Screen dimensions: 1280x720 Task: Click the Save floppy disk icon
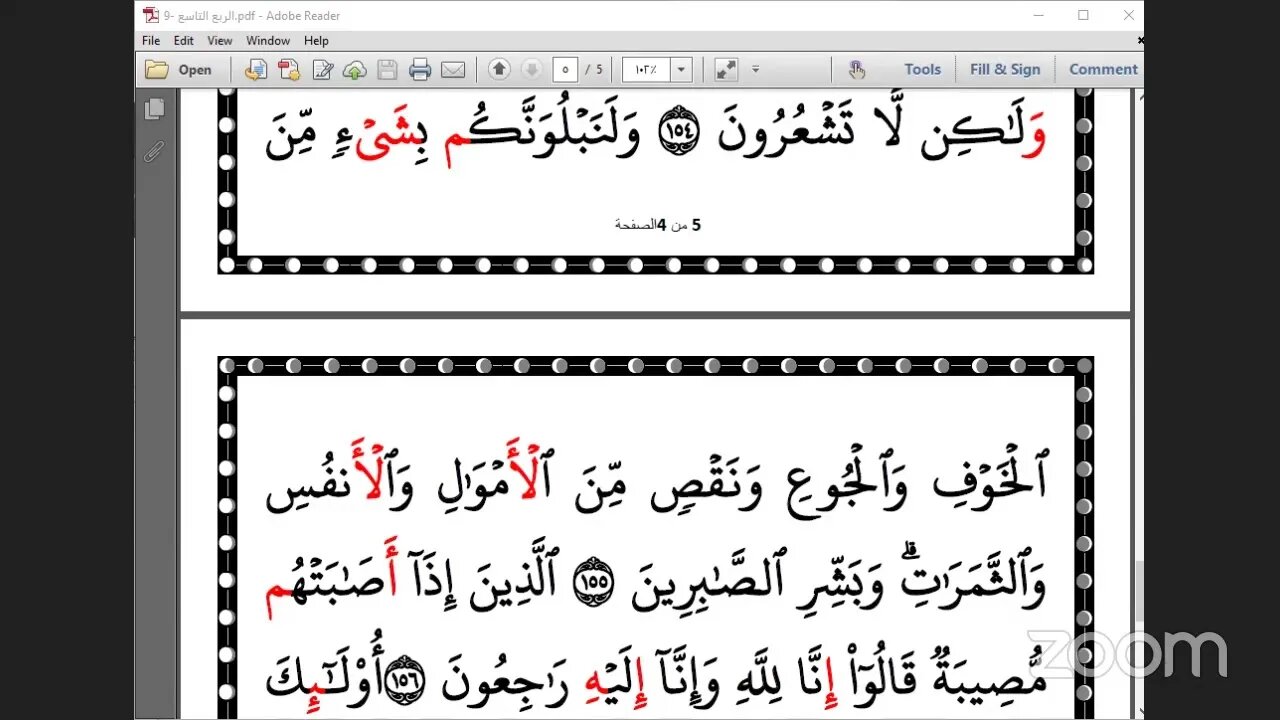[x=387, y=69]
